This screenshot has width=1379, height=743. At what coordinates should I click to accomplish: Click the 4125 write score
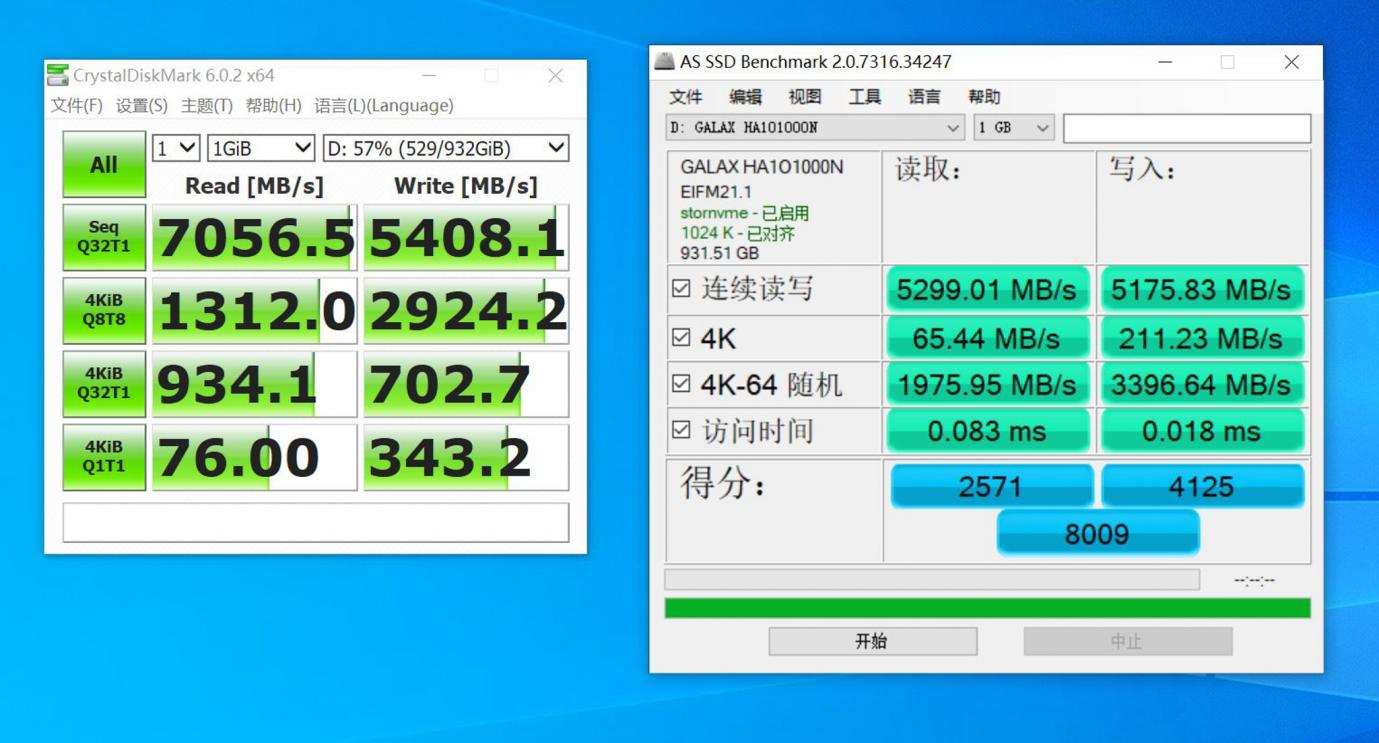(1202, 486)
